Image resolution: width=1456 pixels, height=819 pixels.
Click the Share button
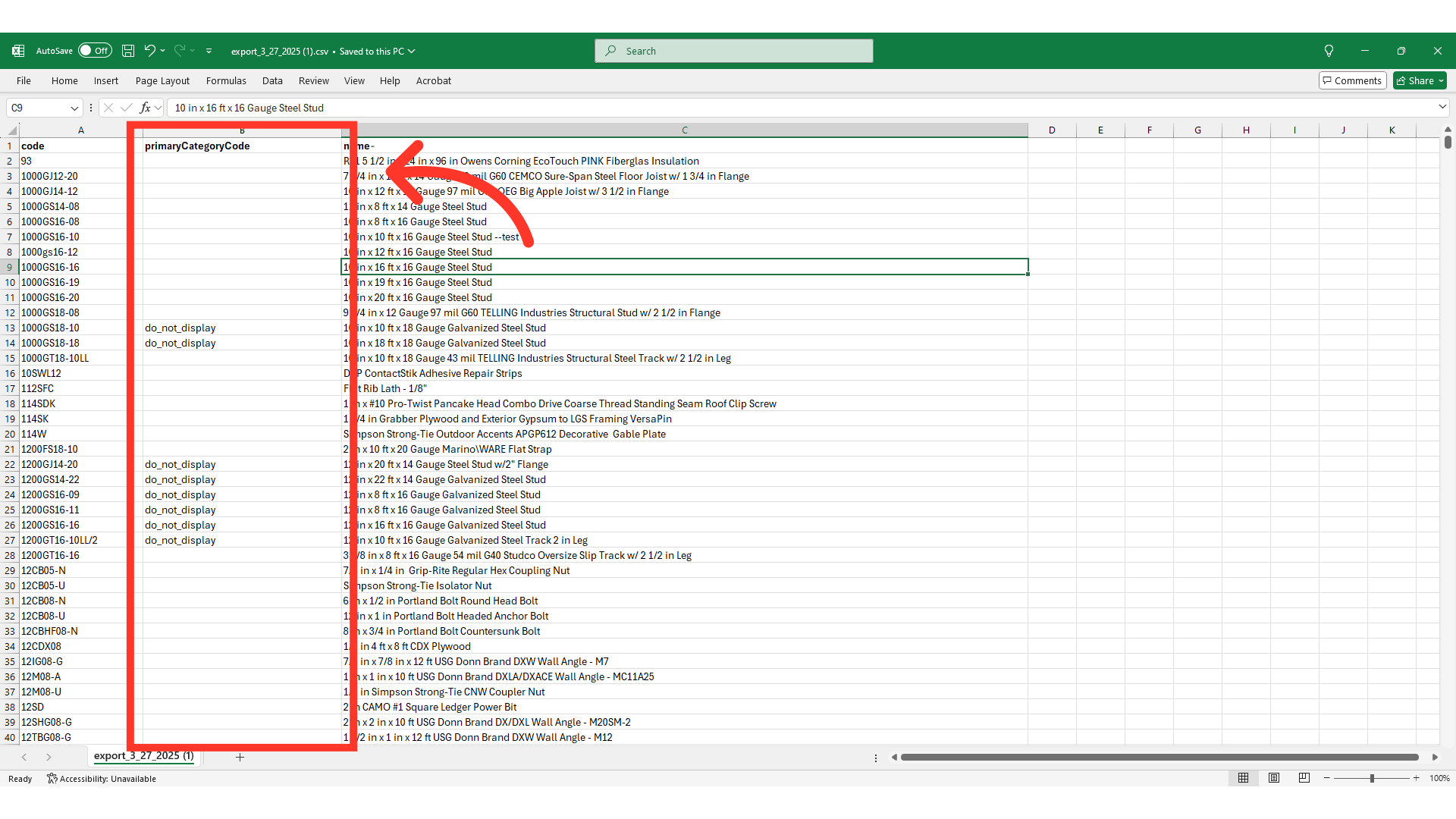(x=1420, y=80)
